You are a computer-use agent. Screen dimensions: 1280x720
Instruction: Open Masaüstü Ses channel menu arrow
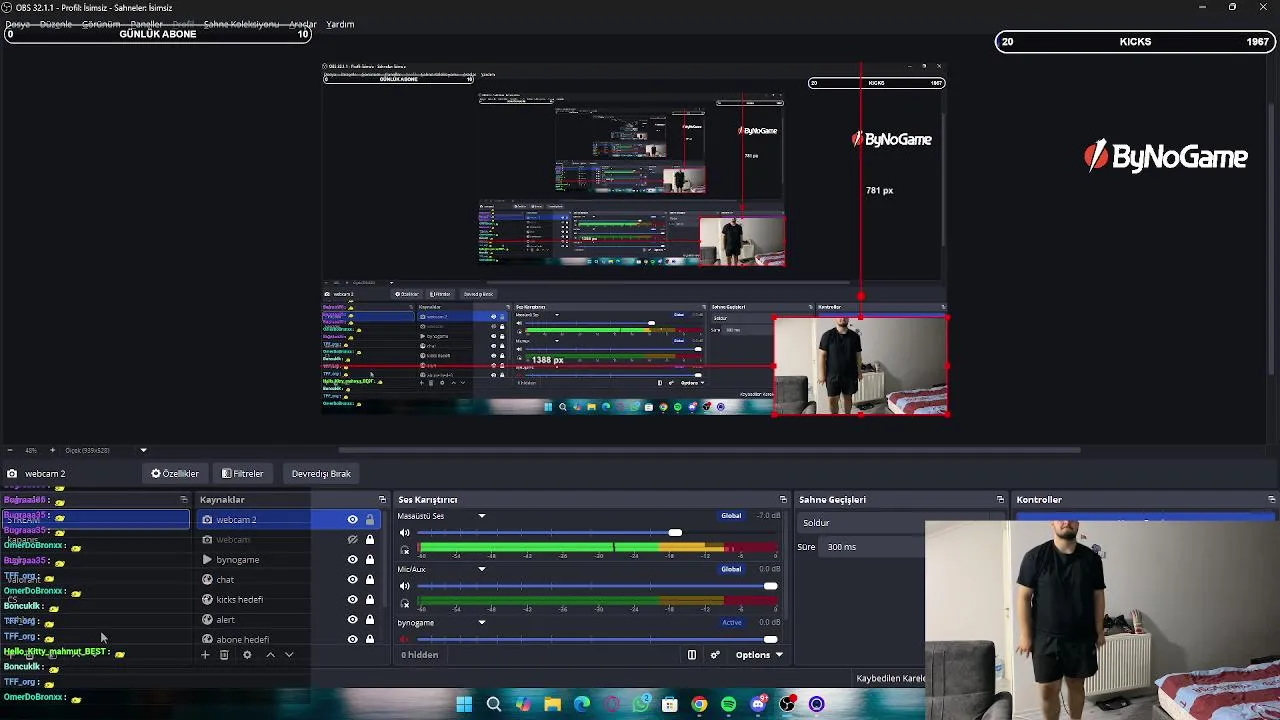click(x=481, y=516)
